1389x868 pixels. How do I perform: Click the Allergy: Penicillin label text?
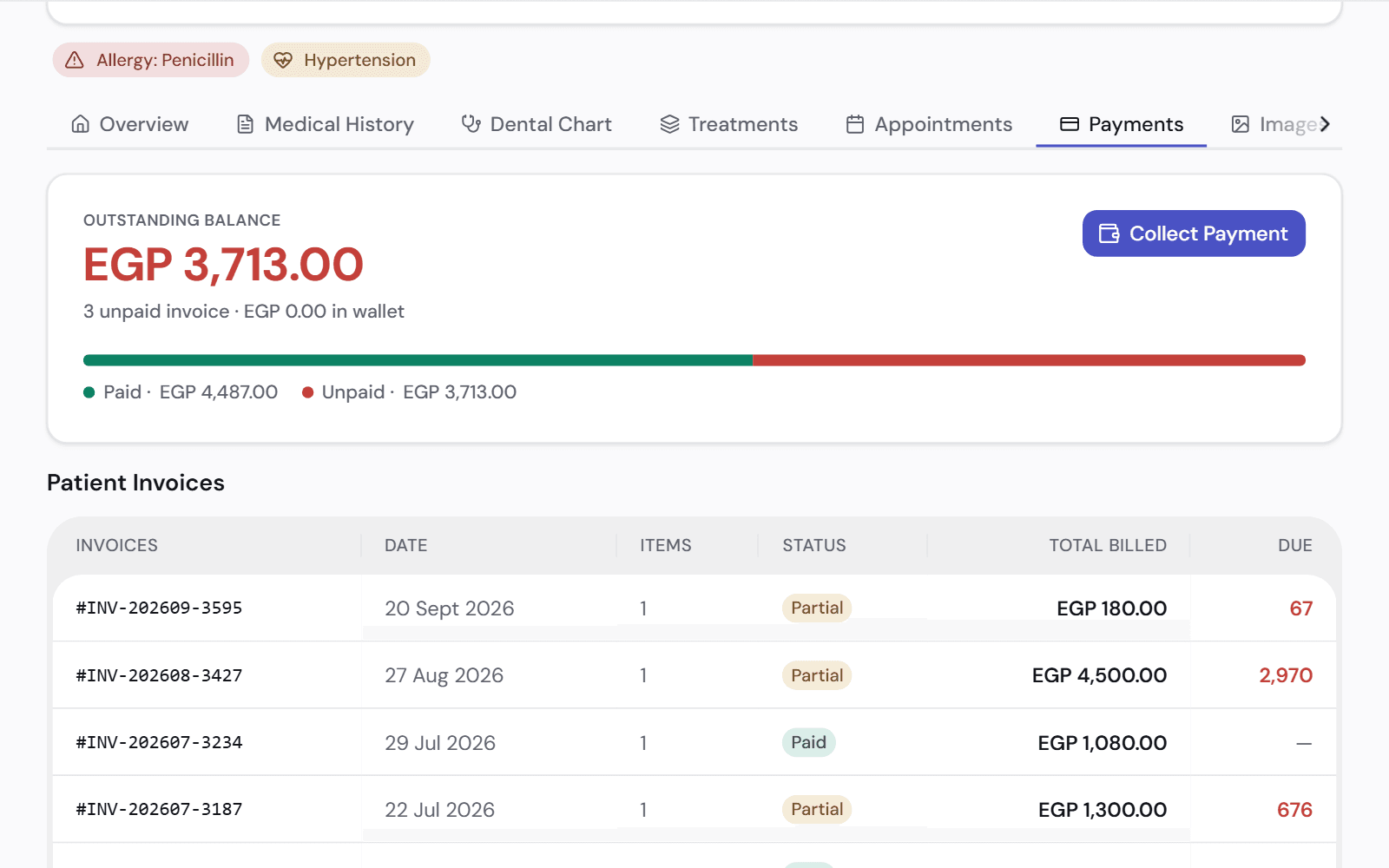165,60
